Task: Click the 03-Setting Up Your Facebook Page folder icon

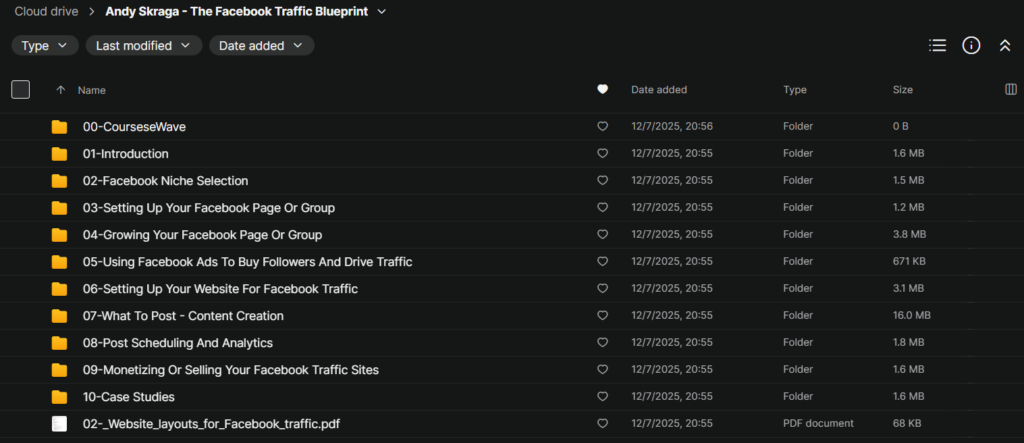Action: pos(59,208)
